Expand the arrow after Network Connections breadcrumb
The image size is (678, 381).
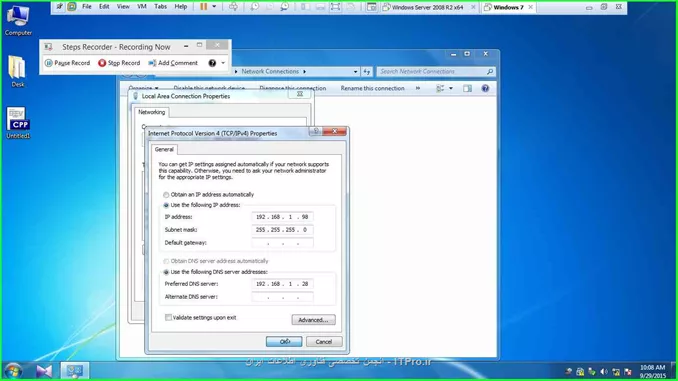point(304,71)
